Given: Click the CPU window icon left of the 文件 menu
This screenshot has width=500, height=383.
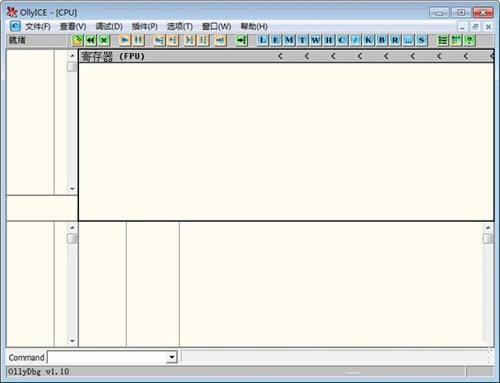Looking at the screenshot, I should click(15, 26).
